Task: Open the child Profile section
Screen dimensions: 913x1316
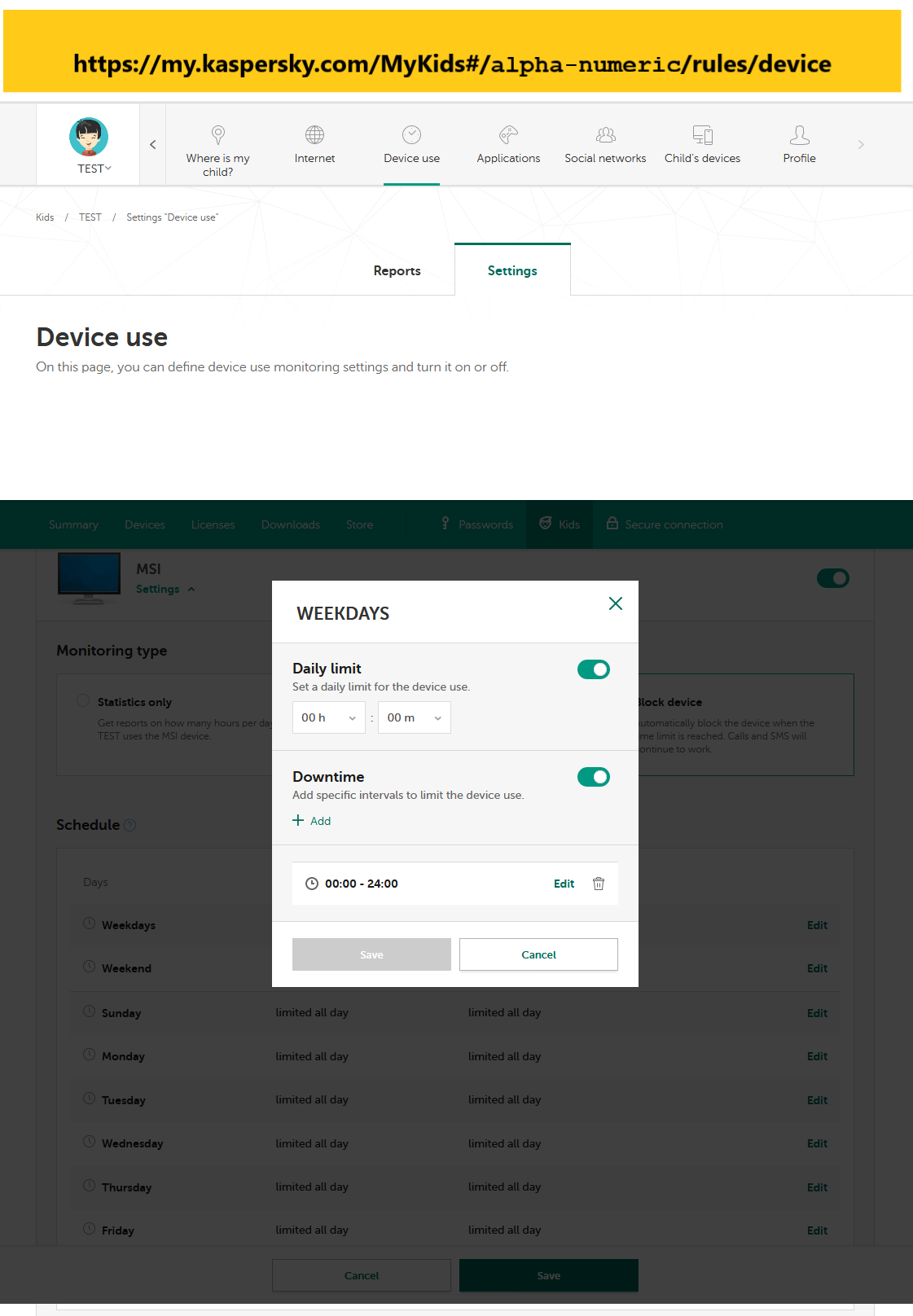Action: point(800,145)
